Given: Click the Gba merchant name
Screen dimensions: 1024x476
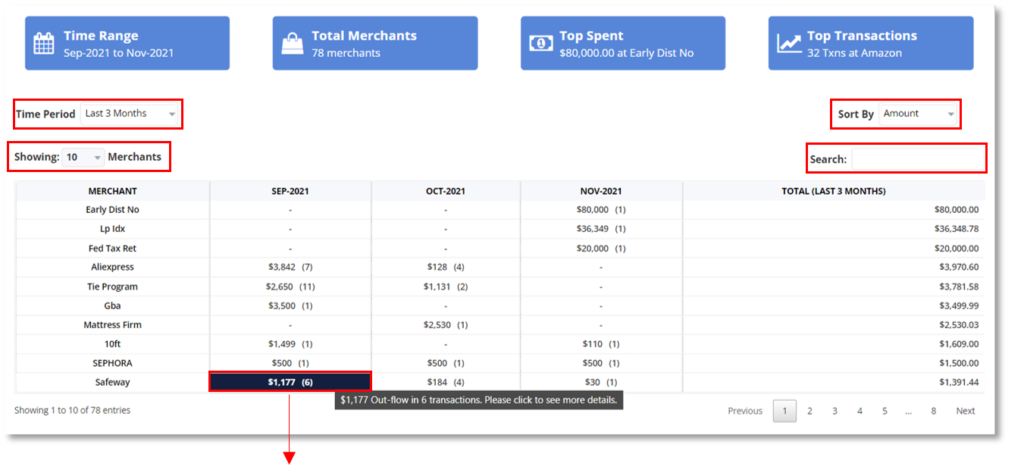Looking at the screenshot, I should 112,306.
